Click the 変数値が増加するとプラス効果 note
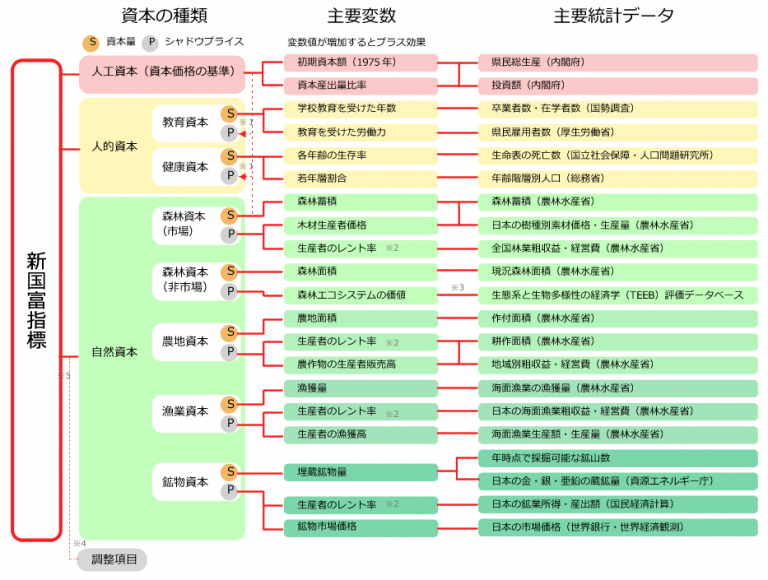Image resolution: width=768 pixels, height=580 pixels. (x=357, y=43)
